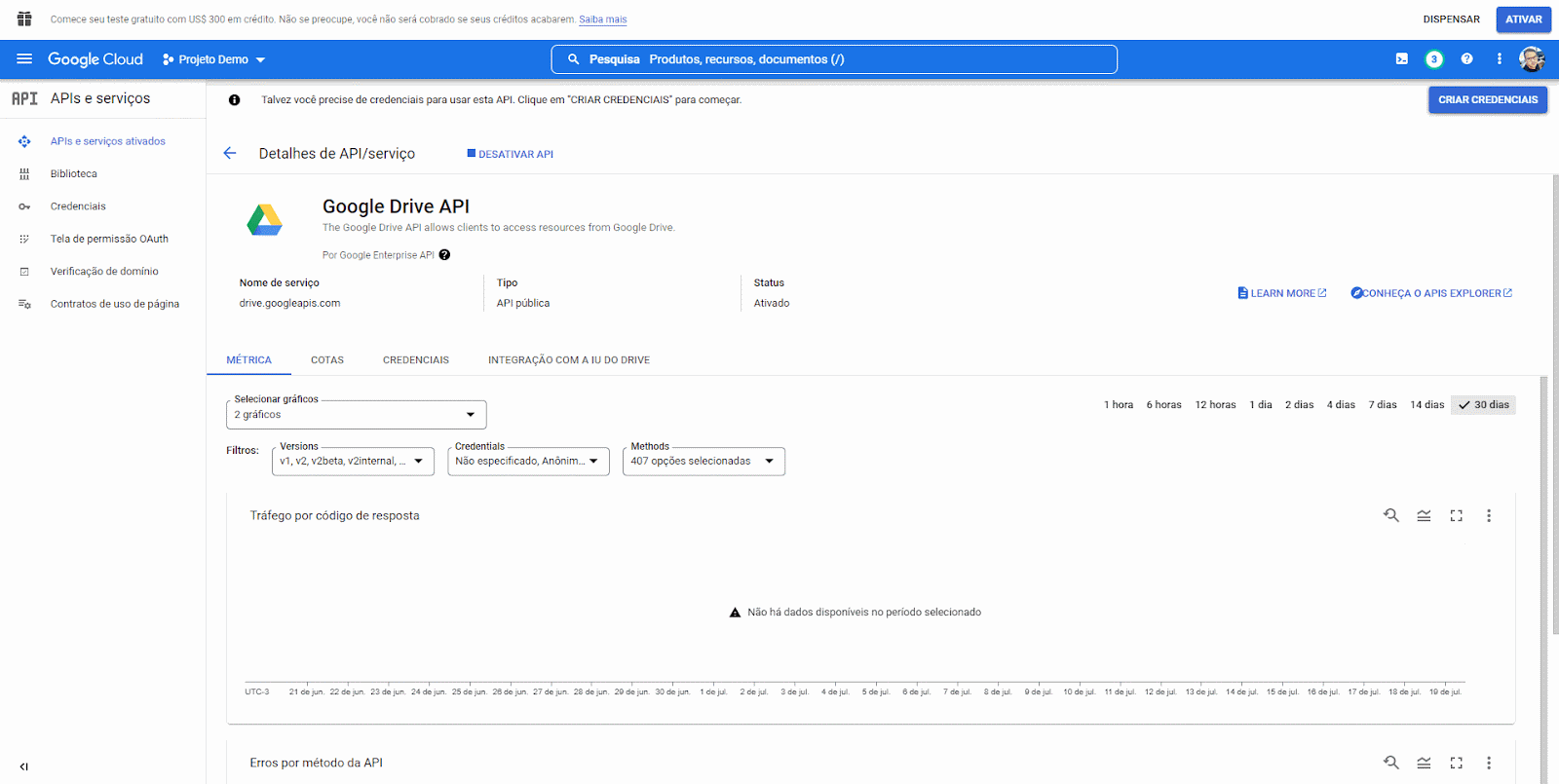Focus the Pesquisa search field
Viewport: 1559px width, 784px height.
tap(834, 59)
